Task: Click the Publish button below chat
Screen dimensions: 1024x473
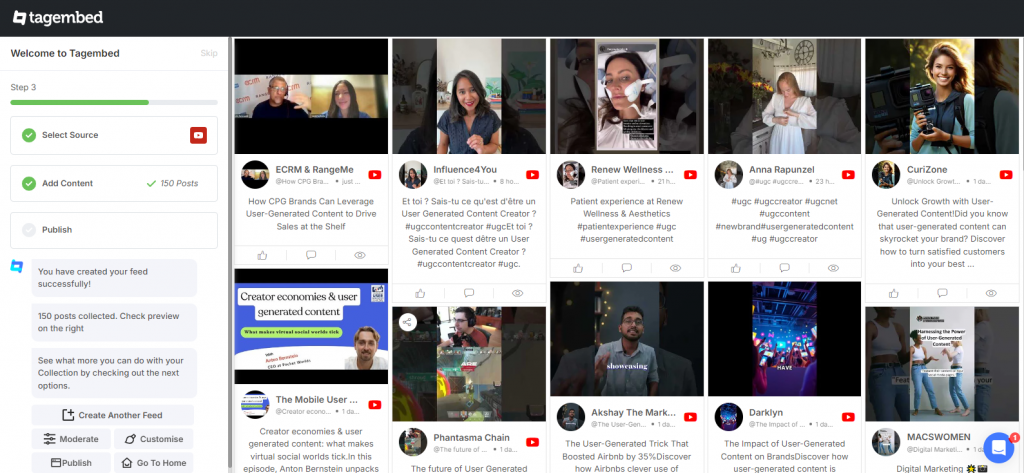Action: [71, 463]
